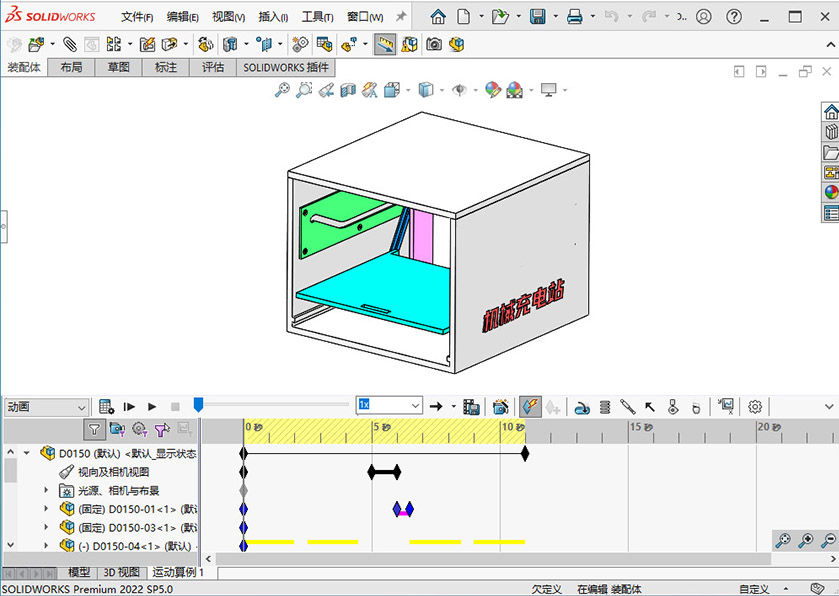The height and width of the screenshot is (596, 839).
Task: Open the 插入 menu
Action: click(x=273, y=17)
